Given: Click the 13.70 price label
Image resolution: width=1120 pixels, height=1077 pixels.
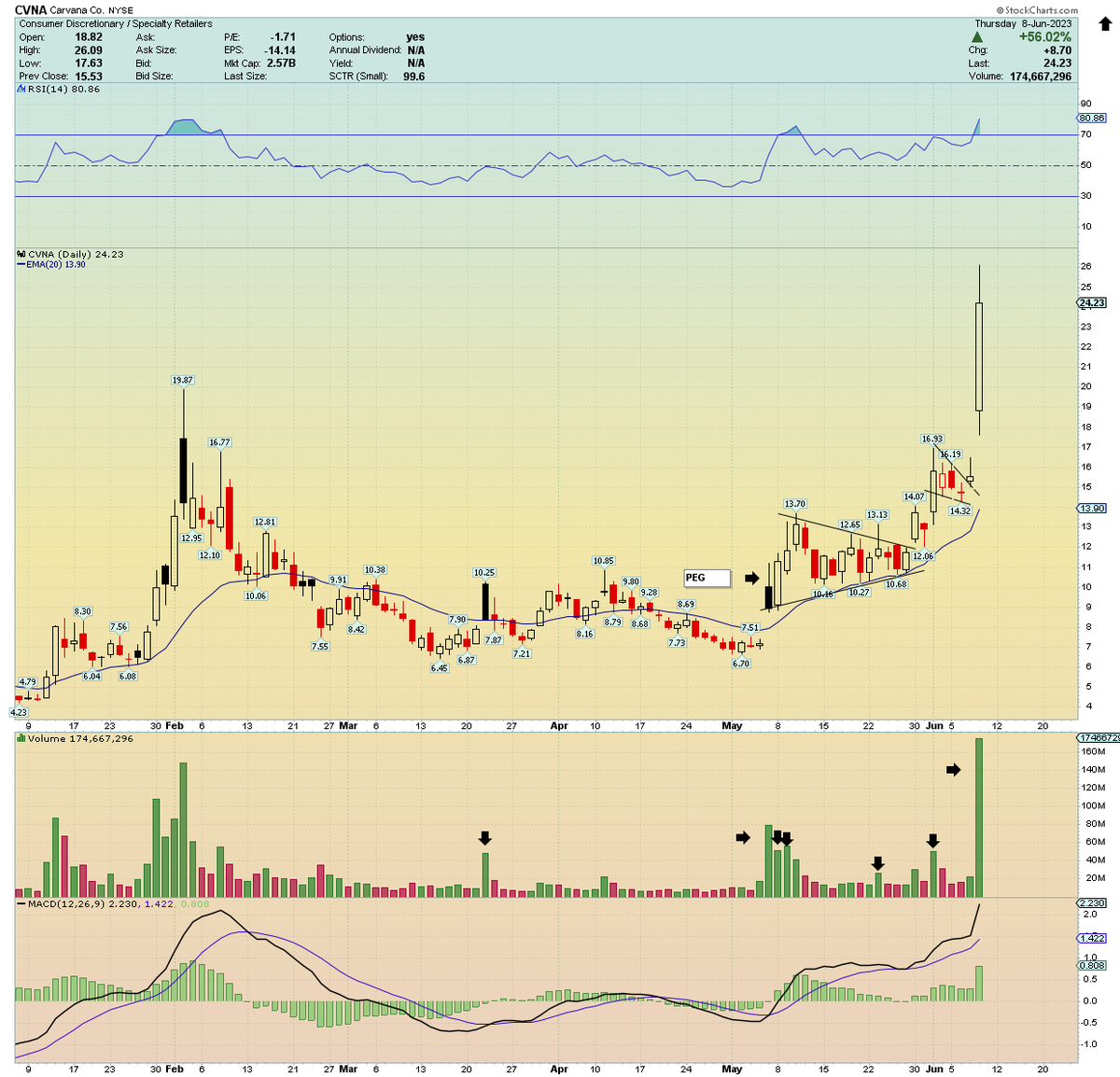Looking at the screenshot, I should pyautogui.click(x=795, y=504).
